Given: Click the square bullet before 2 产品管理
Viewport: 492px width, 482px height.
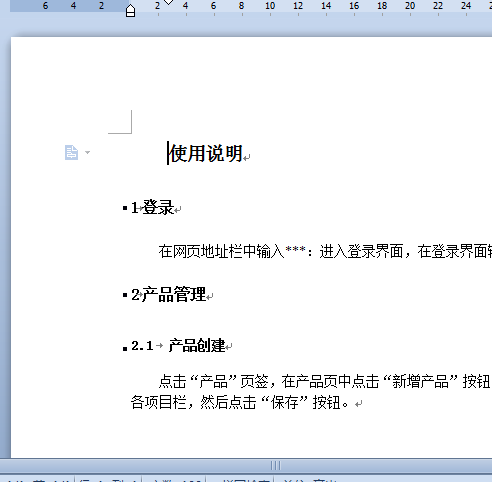Looking at the screenshot, I should [125, 295].
